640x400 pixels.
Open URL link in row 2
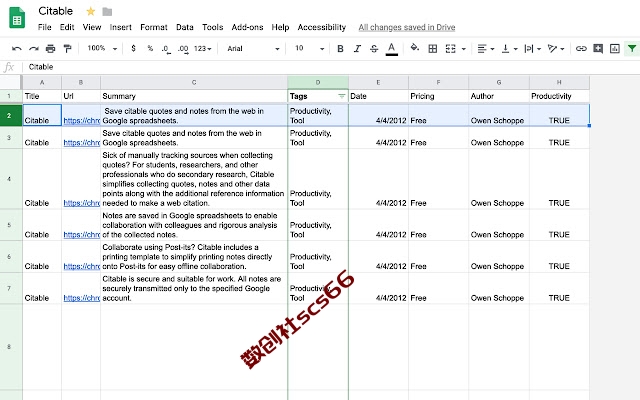point(82,121)
